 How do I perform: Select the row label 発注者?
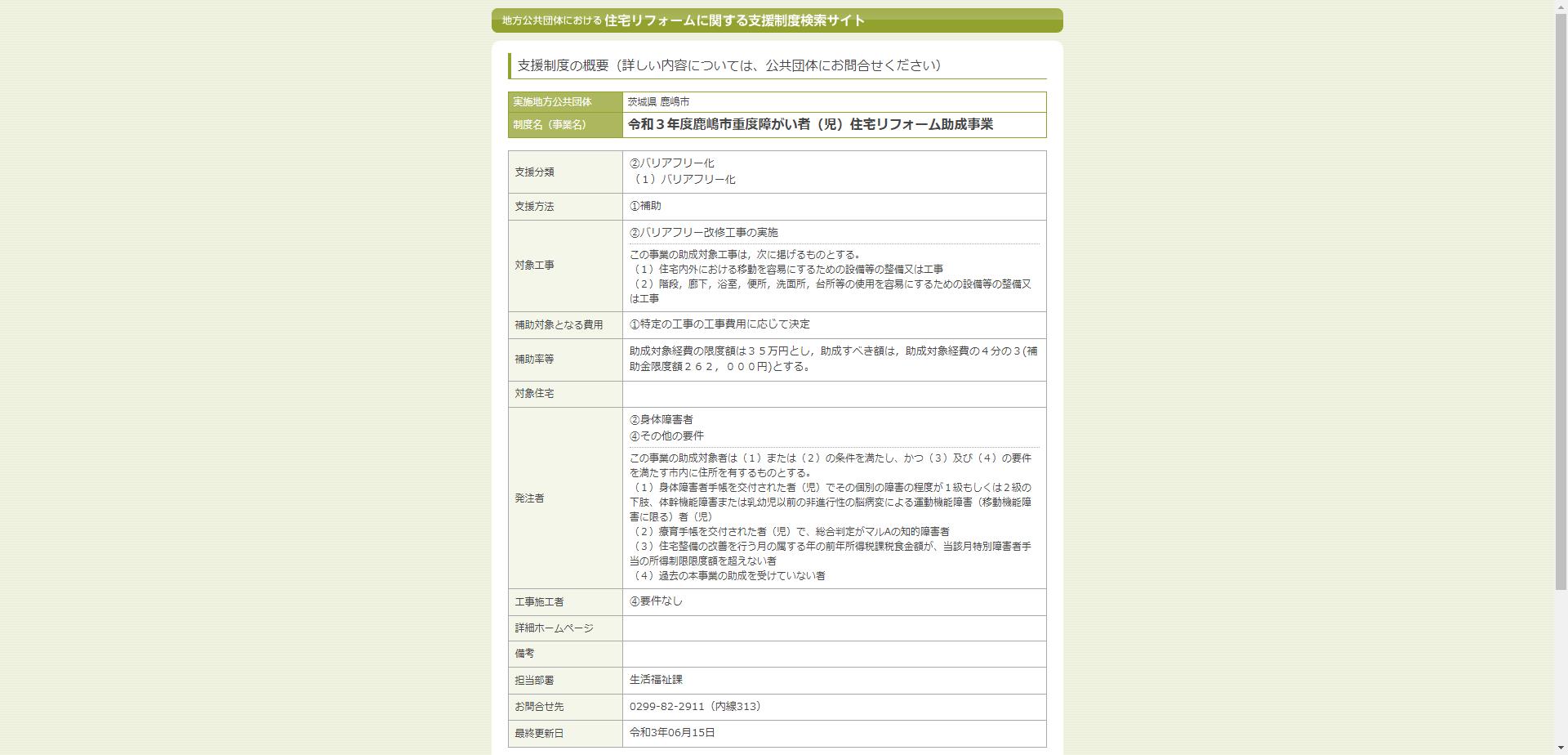pos(529,498)
